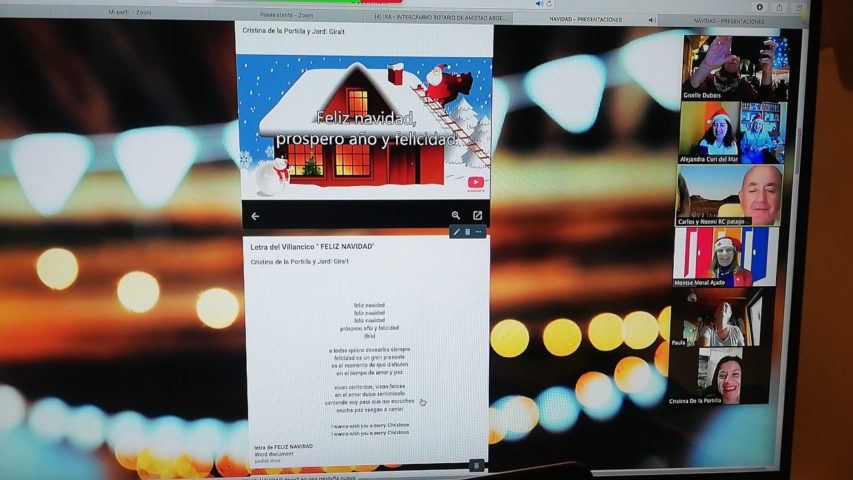Click the lyric line 'prospero año y felicidad'
The image size is (853, 480).
pos(369,328)
